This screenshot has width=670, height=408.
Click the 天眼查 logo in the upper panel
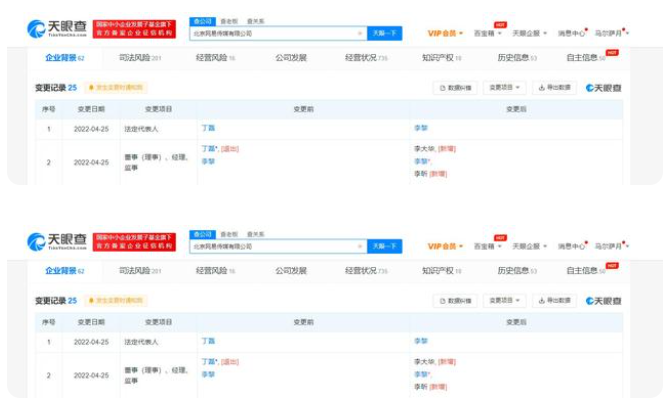point(57,31)
